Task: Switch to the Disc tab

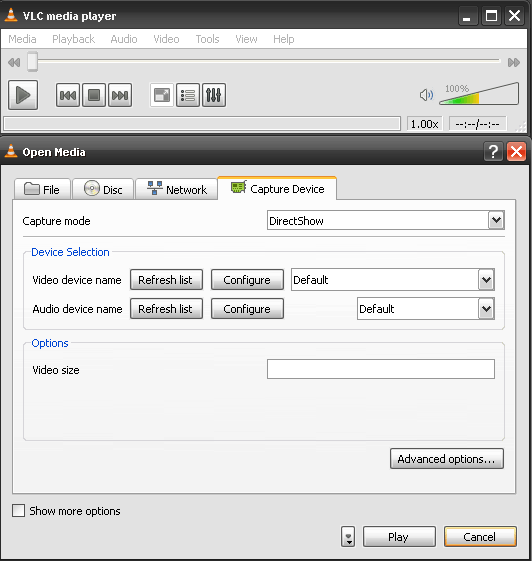Action: coord(103,189)
